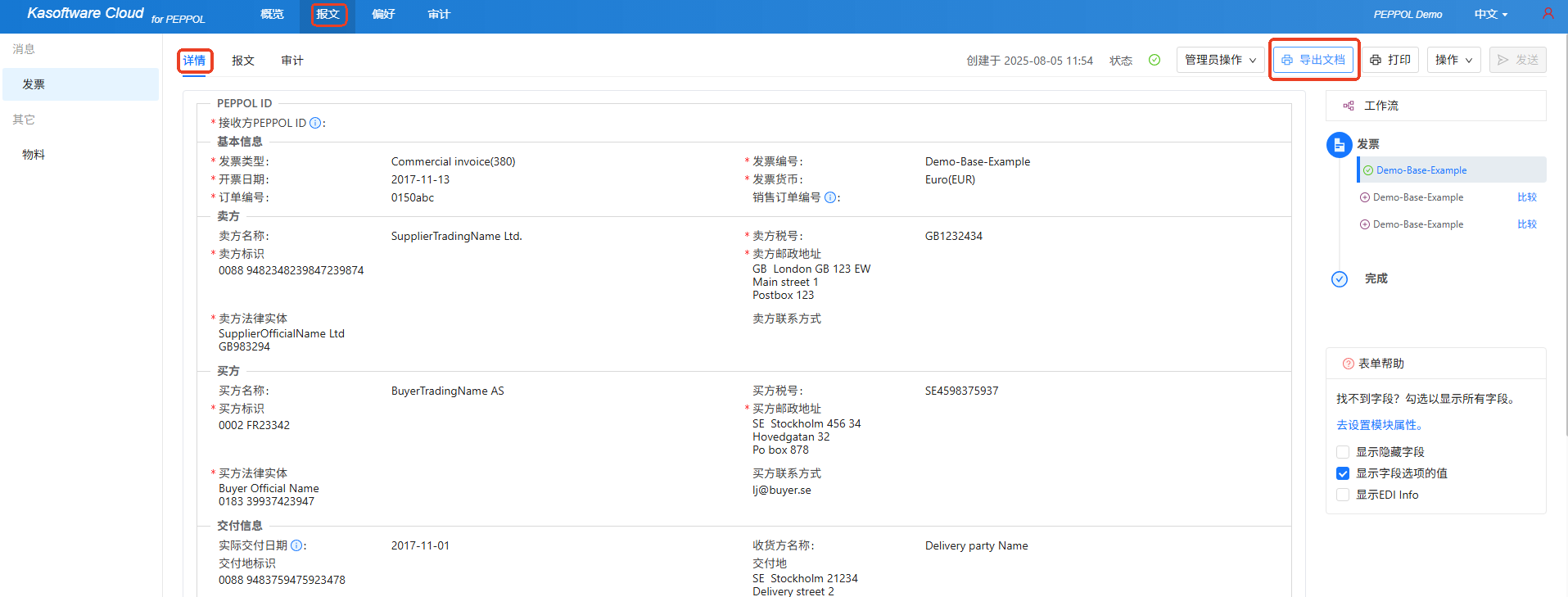The image size is (1568, 597).
Task: Enable the 显示隐藏字段 checkbox
Action: click(1343, 452)
